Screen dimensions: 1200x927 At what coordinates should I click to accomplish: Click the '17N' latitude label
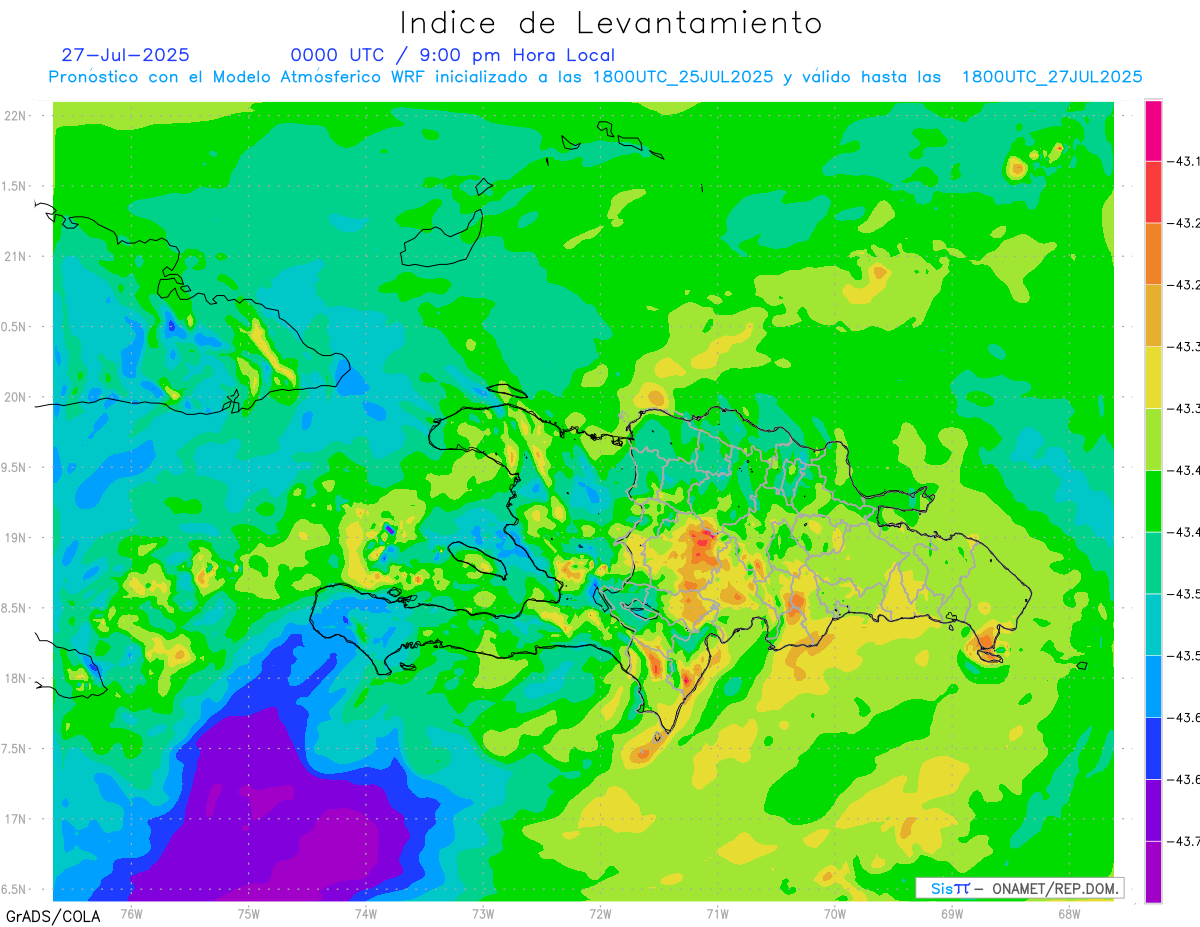(x=15, y=819)
